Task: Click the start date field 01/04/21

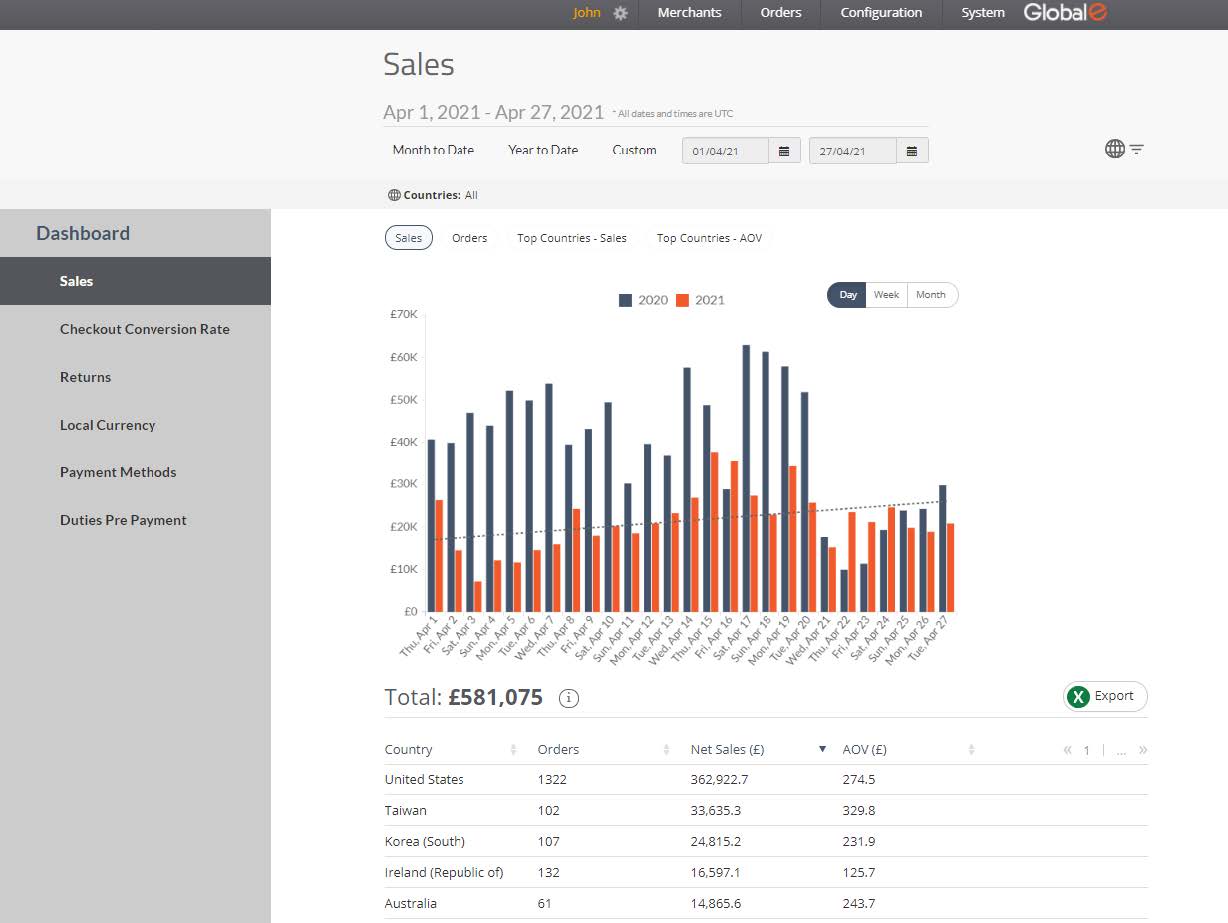Action: click(x=726, y=151)
